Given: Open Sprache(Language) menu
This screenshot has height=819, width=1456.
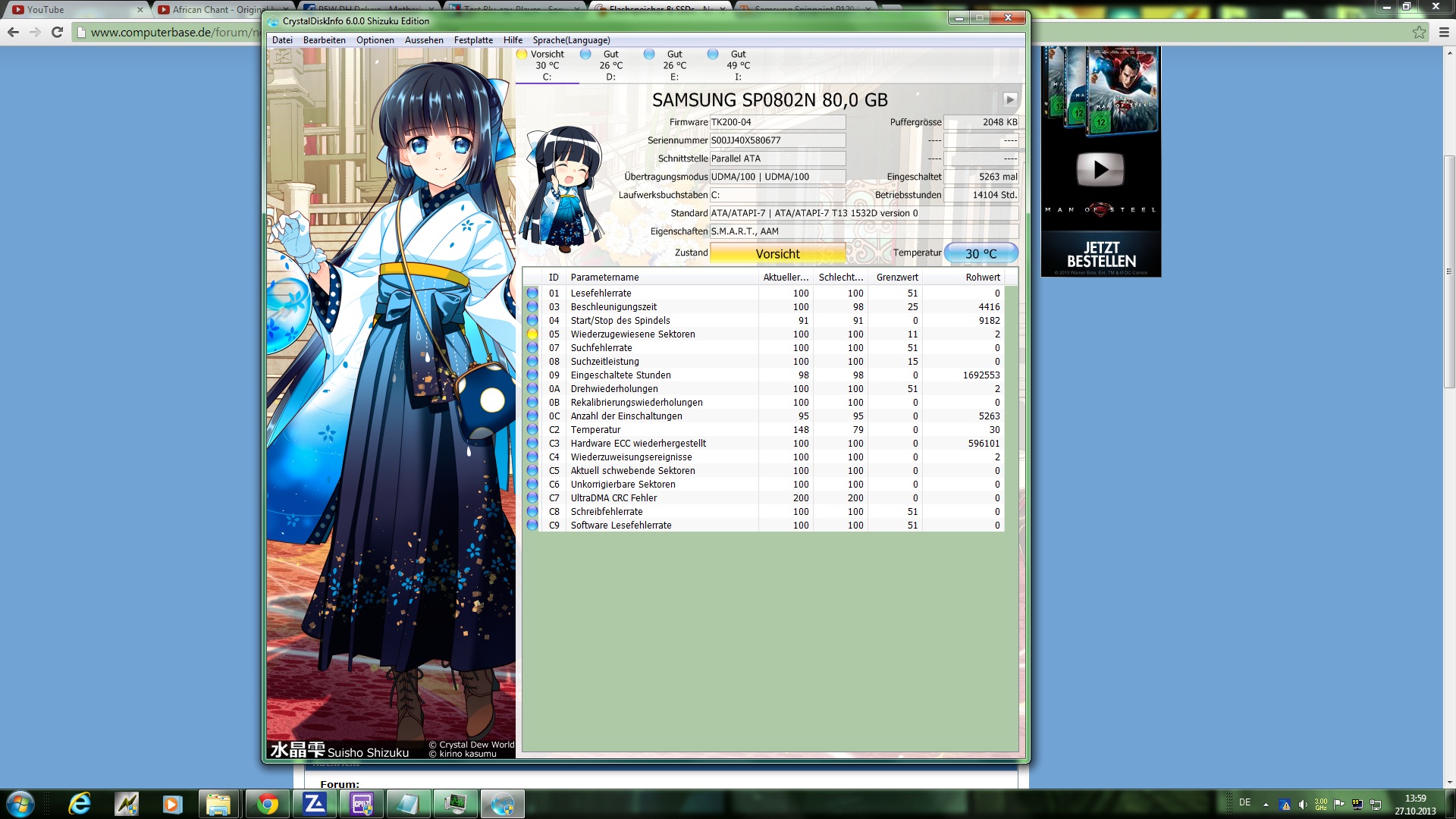Looking at the screenshot, I should click(x=571, y=40).
